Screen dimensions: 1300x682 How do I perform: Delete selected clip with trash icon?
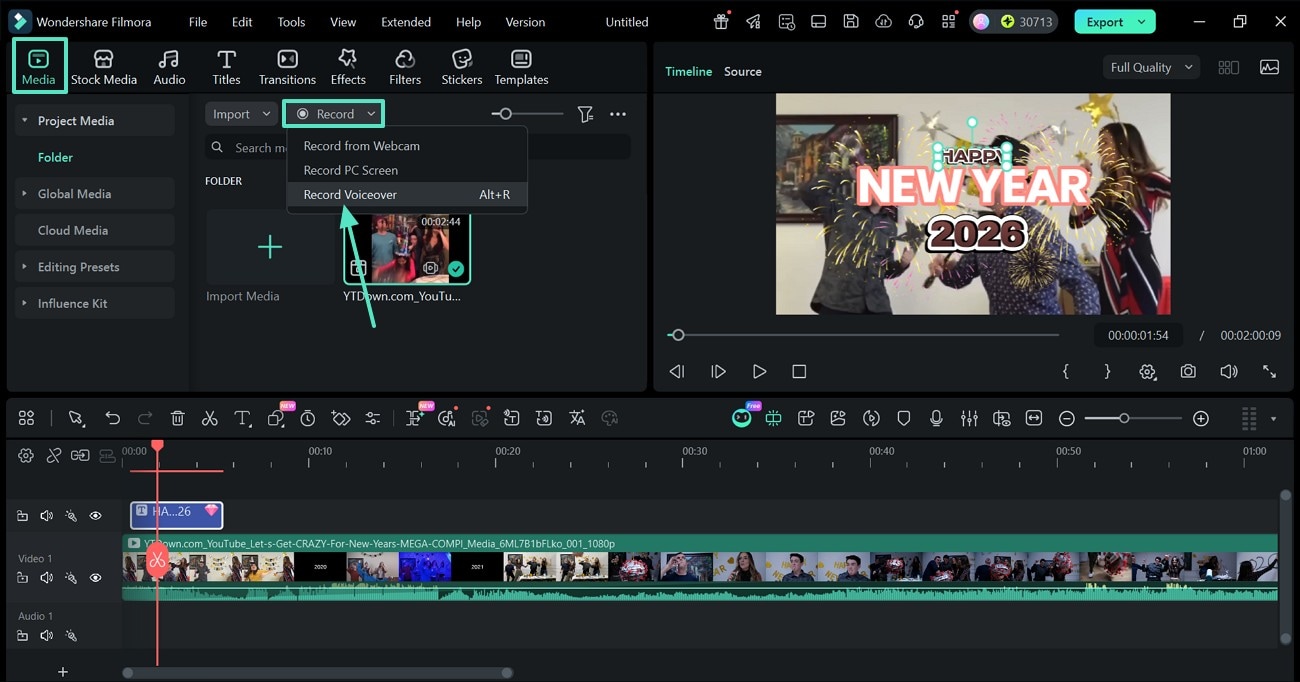(x=177, y=418)
